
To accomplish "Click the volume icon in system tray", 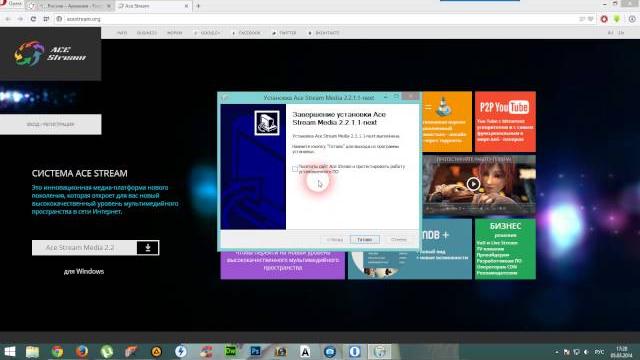I will tap(586, 352).
